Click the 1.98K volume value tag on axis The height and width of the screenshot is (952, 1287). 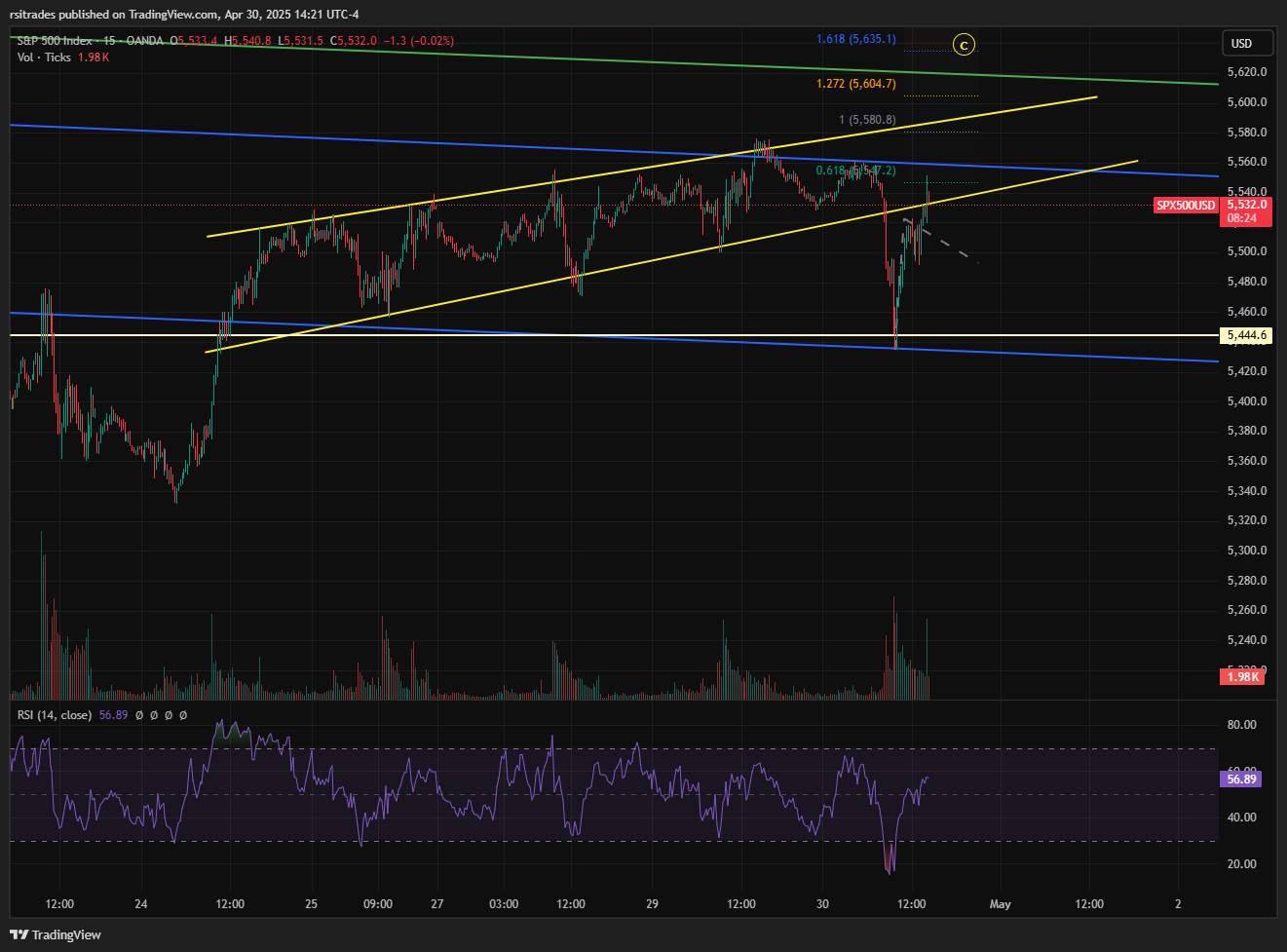(x=1243, y=676)
